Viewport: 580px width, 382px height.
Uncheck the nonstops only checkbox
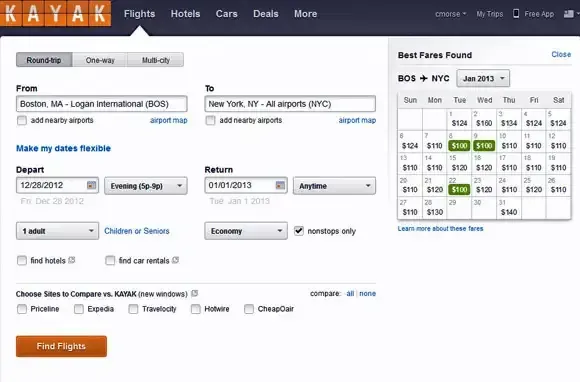299,231
